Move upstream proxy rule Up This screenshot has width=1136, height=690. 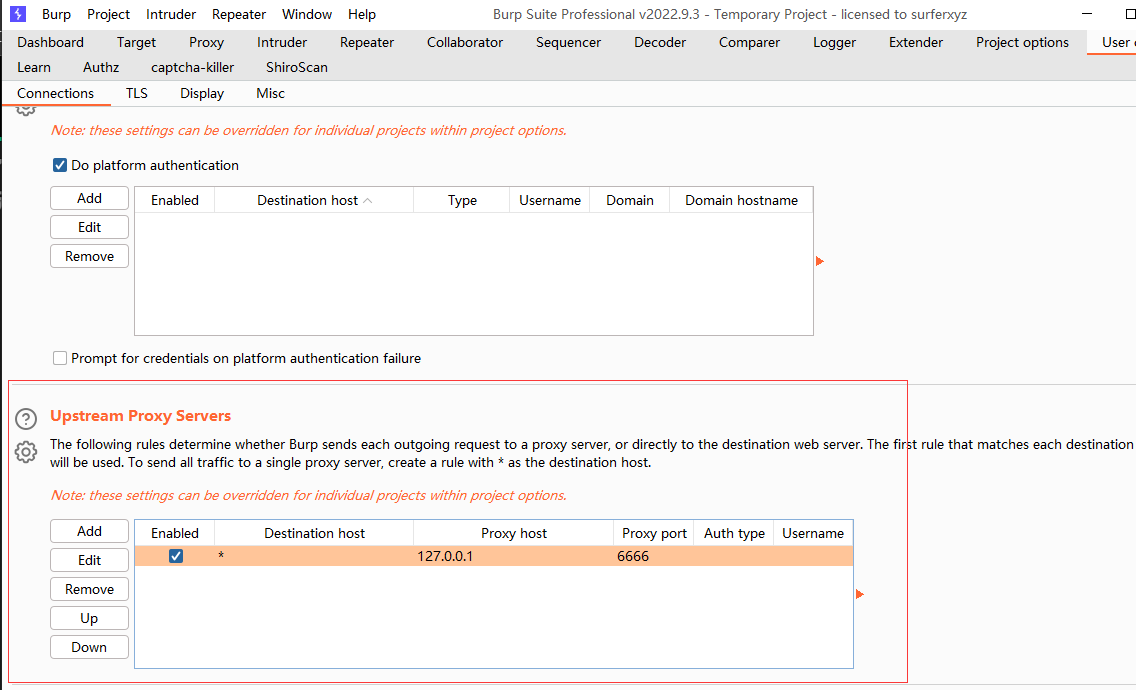89,618
